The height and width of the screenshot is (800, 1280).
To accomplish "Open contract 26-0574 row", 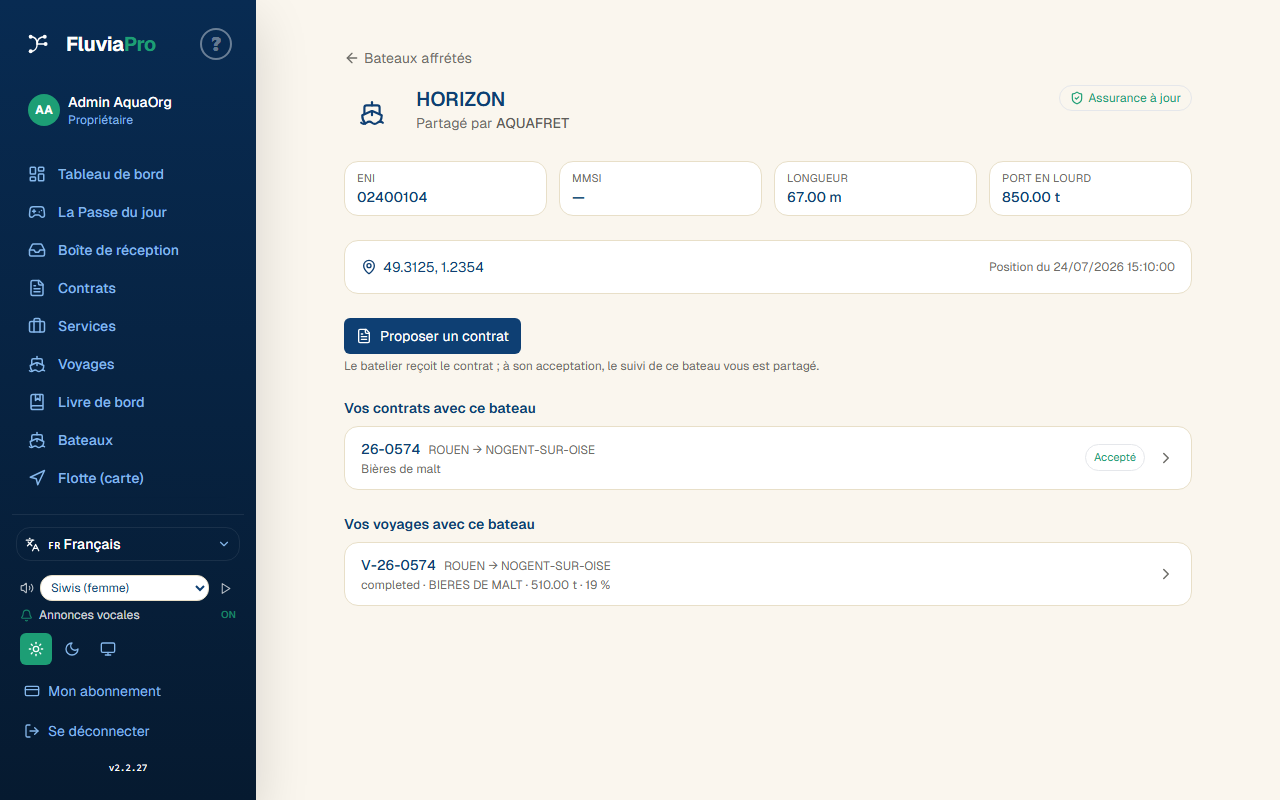I will 768,458.
